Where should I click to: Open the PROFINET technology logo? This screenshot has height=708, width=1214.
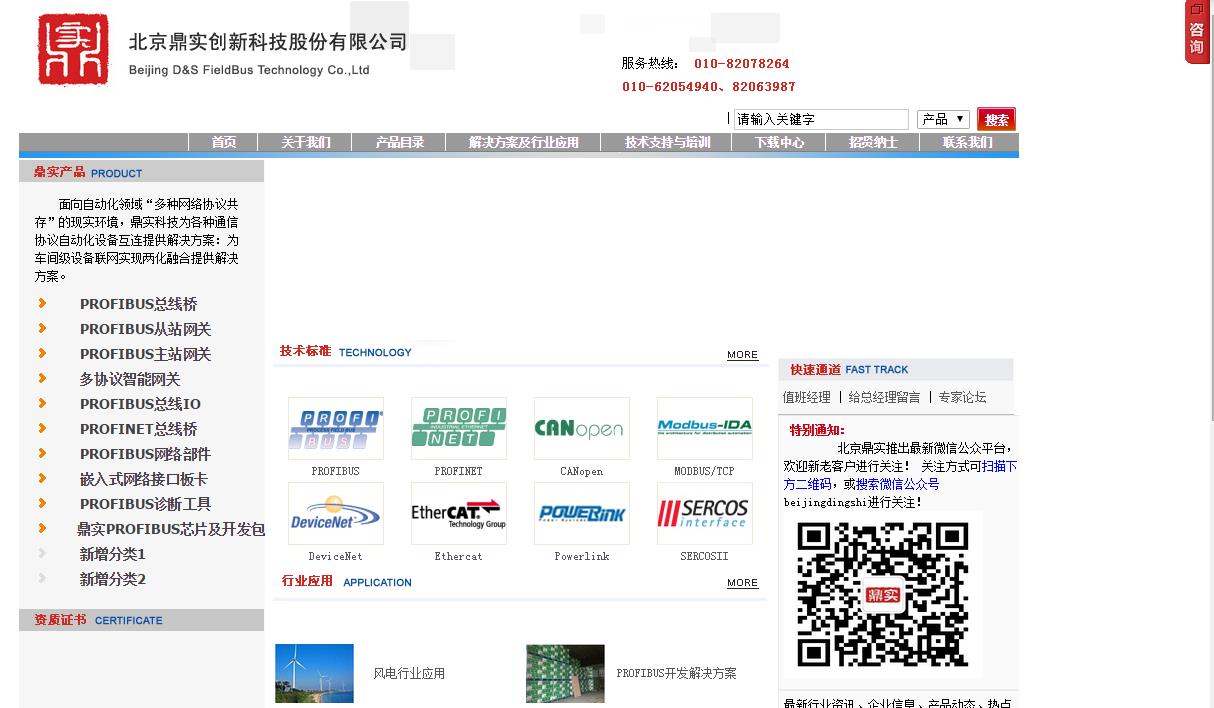click(458, 428)
